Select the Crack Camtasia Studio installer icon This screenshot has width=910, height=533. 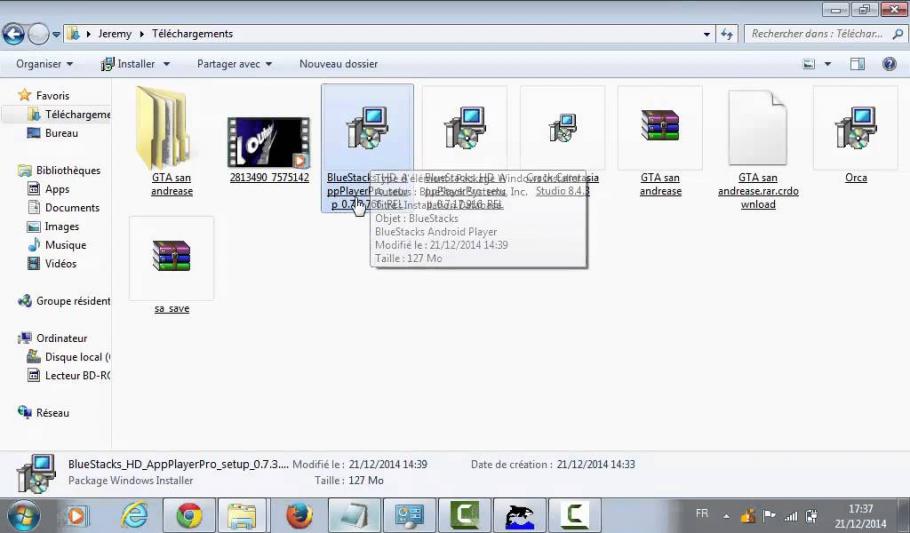[x=562, y=128]
